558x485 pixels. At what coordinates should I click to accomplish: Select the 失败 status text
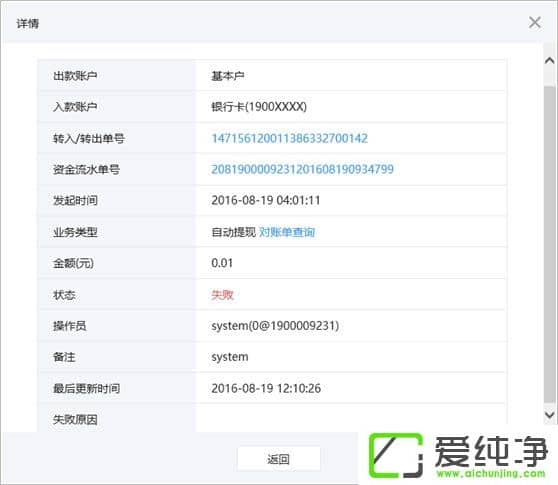pyautogui.click(x=222, y=295)
